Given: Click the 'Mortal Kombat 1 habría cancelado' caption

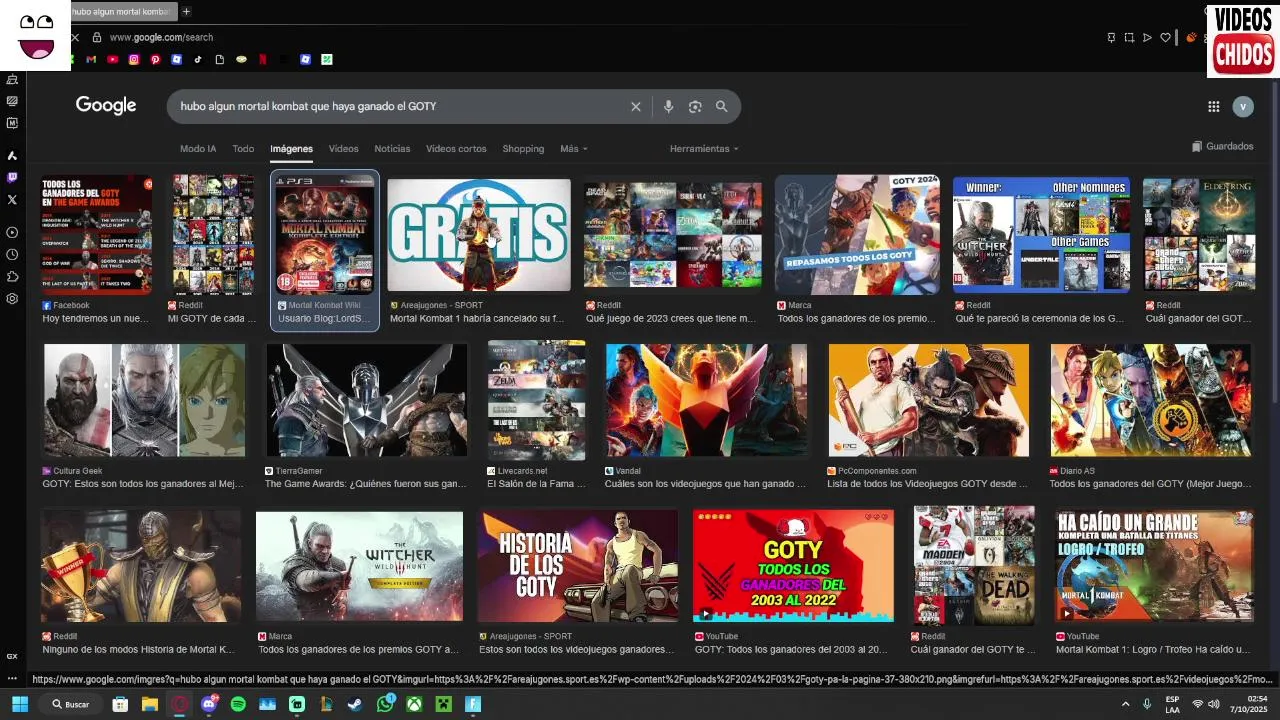Looking at the screenshot, I should coord(477,319).
